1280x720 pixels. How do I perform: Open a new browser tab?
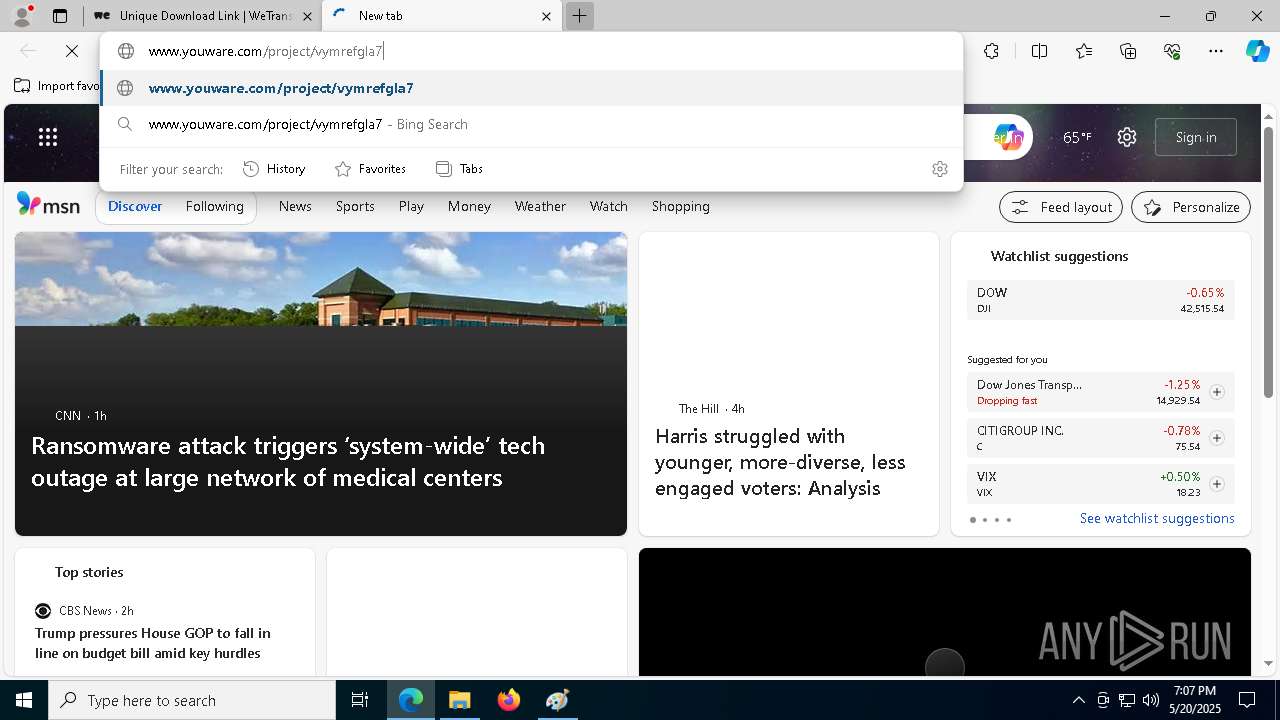tap(579, 16)
